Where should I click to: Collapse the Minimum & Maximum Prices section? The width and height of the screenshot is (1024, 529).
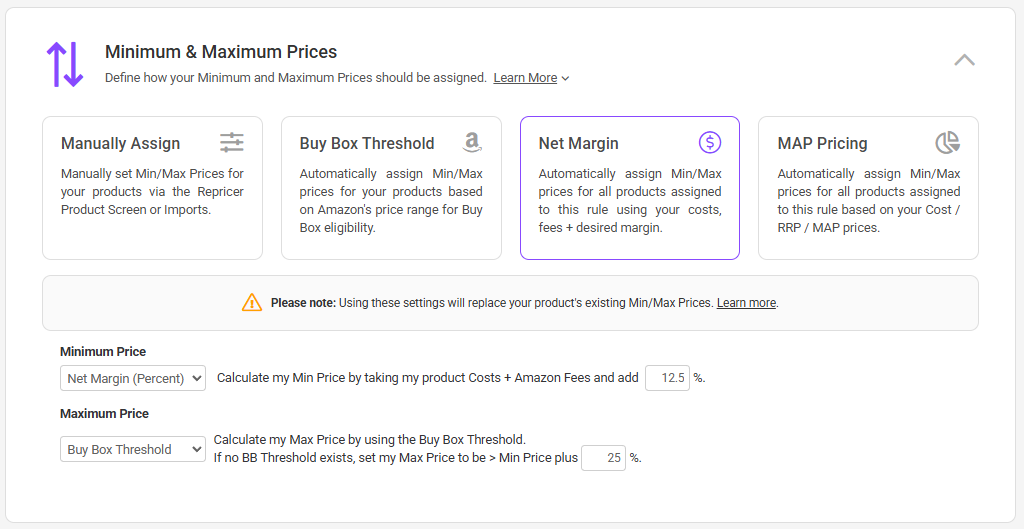click(x=964, y=60)
